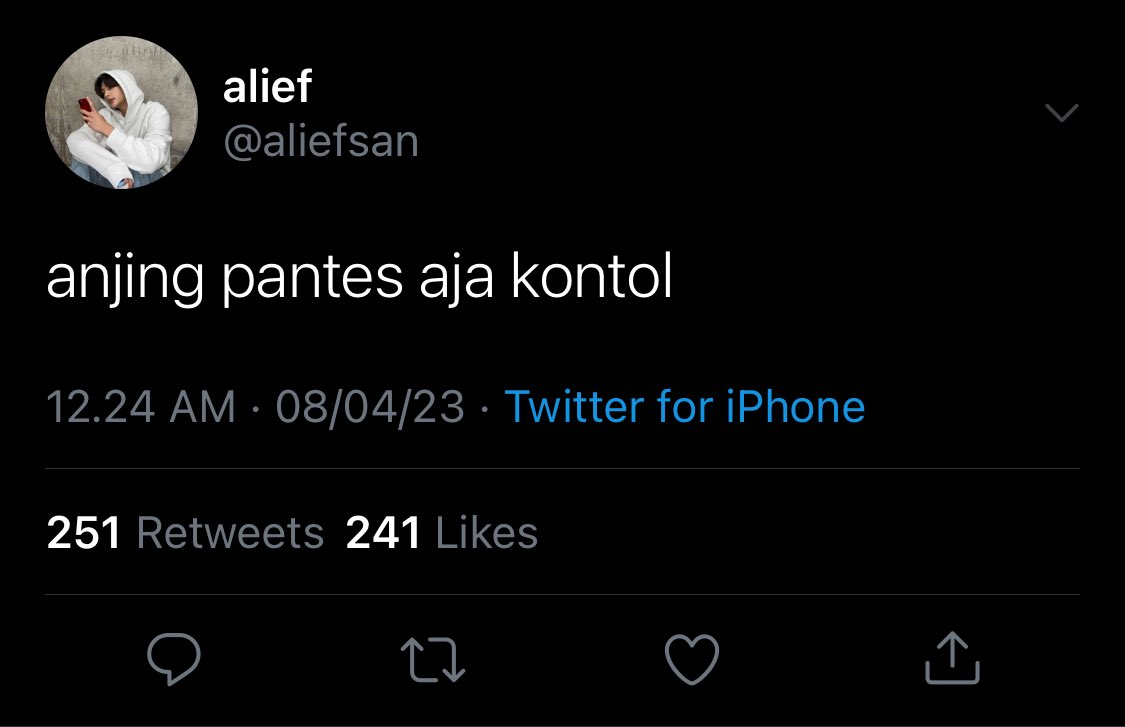Open the @aliefsan handle
This screenshot has width=1125, height=727.
click(321, 141)
